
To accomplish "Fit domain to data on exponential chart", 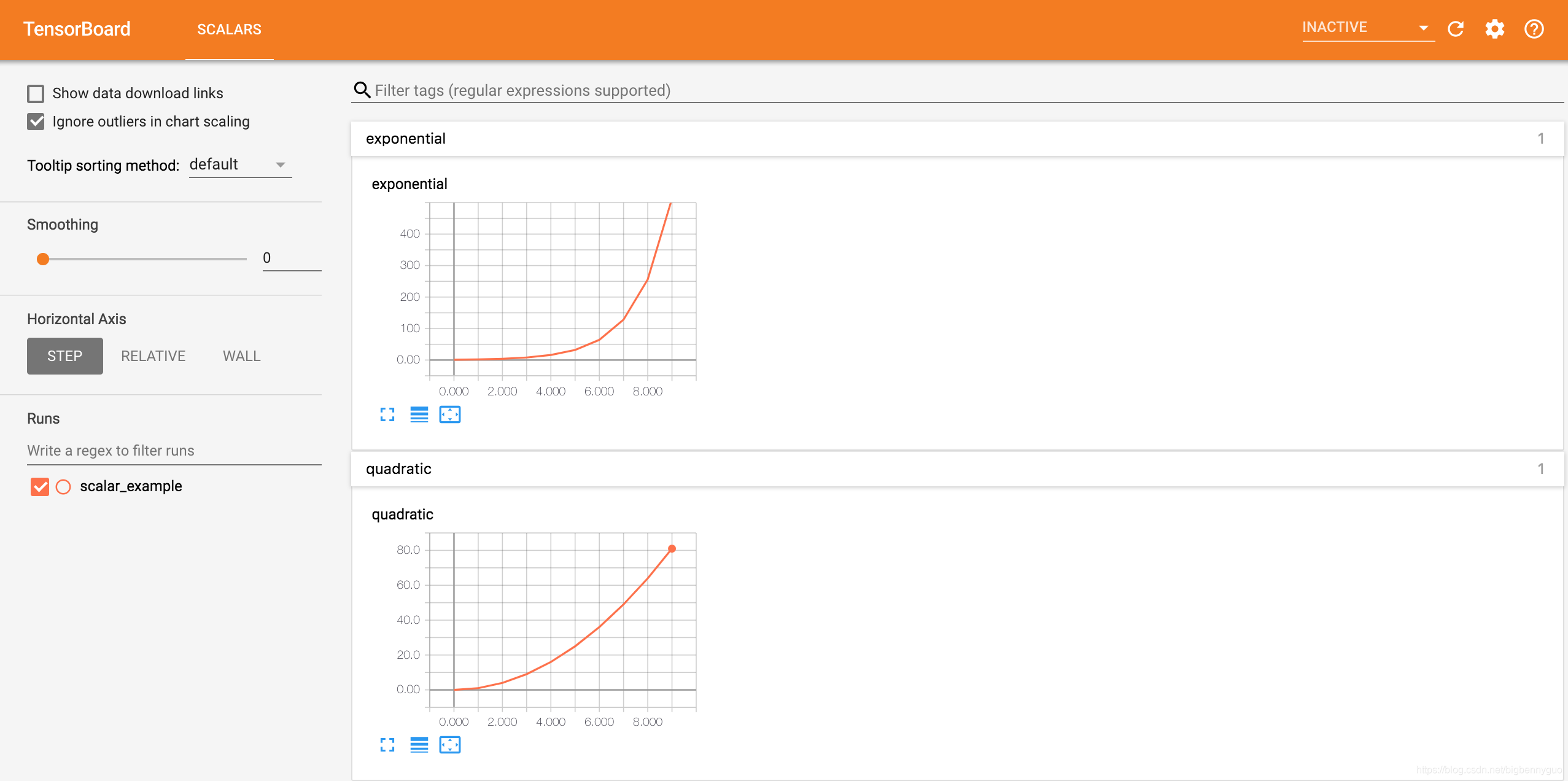I will point(450,415).
